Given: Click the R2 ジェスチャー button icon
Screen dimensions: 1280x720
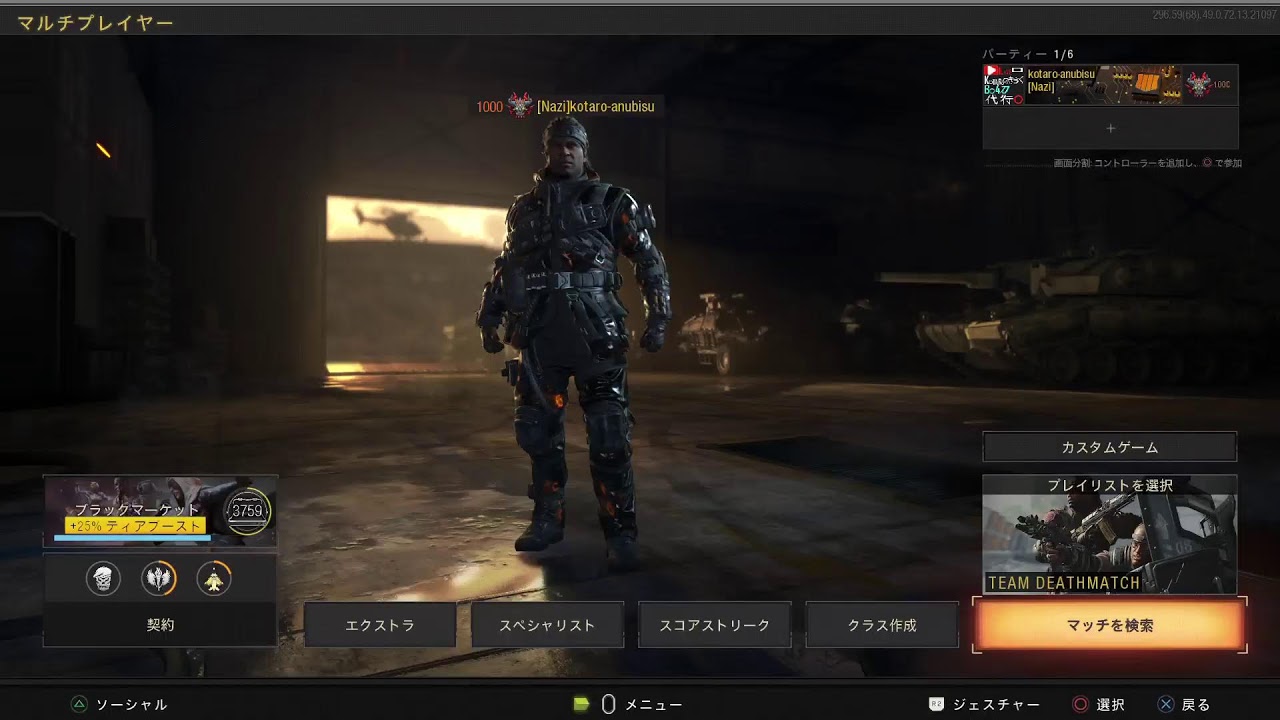Looking at the screenshot, I should (936, 704).
